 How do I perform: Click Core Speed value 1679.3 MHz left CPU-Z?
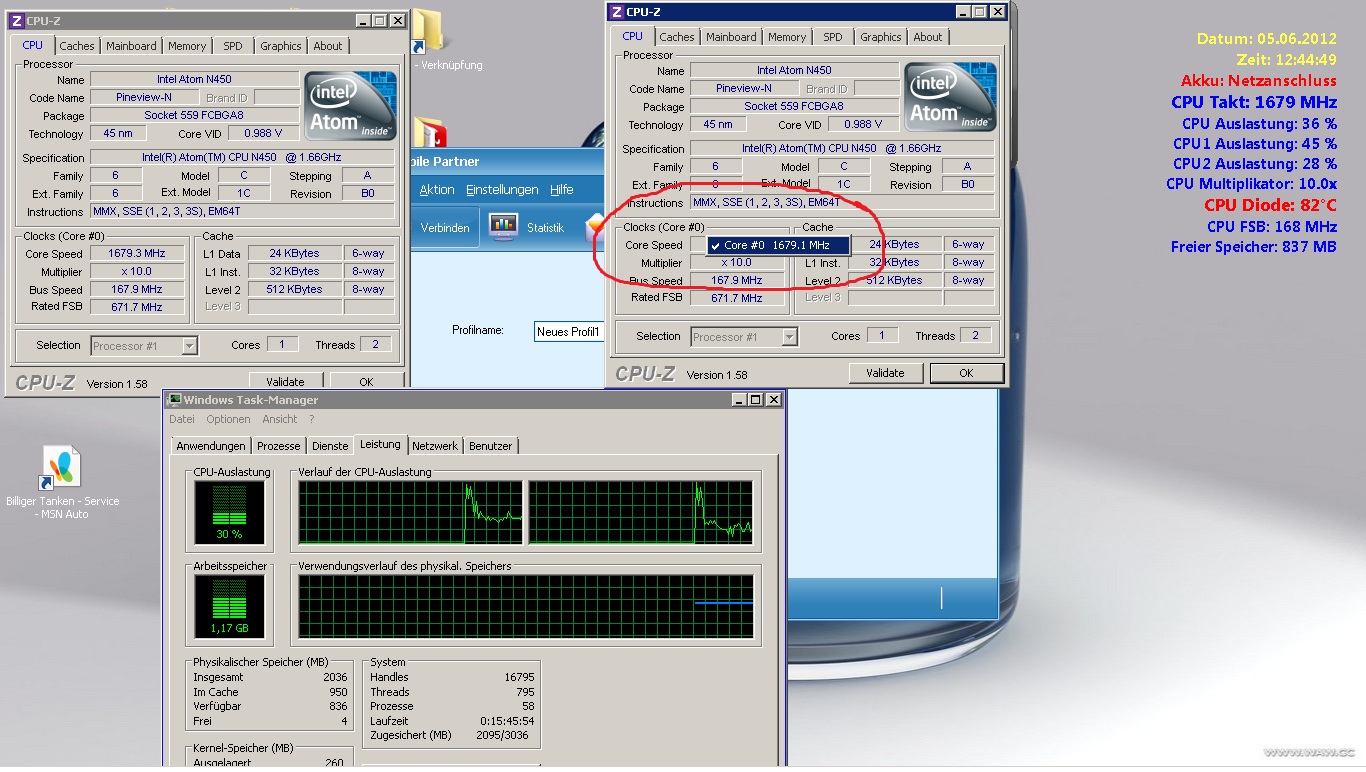click(137, 254)
